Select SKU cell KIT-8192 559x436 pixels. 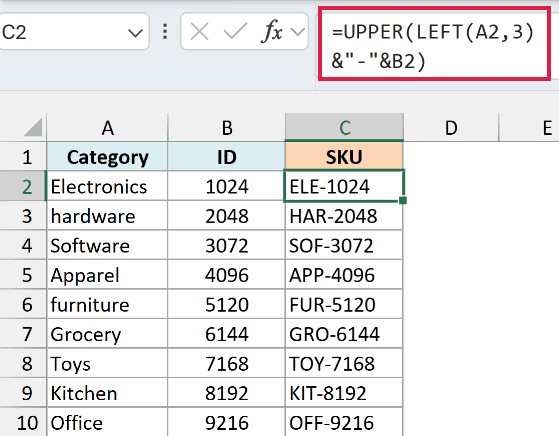(344, 393)
